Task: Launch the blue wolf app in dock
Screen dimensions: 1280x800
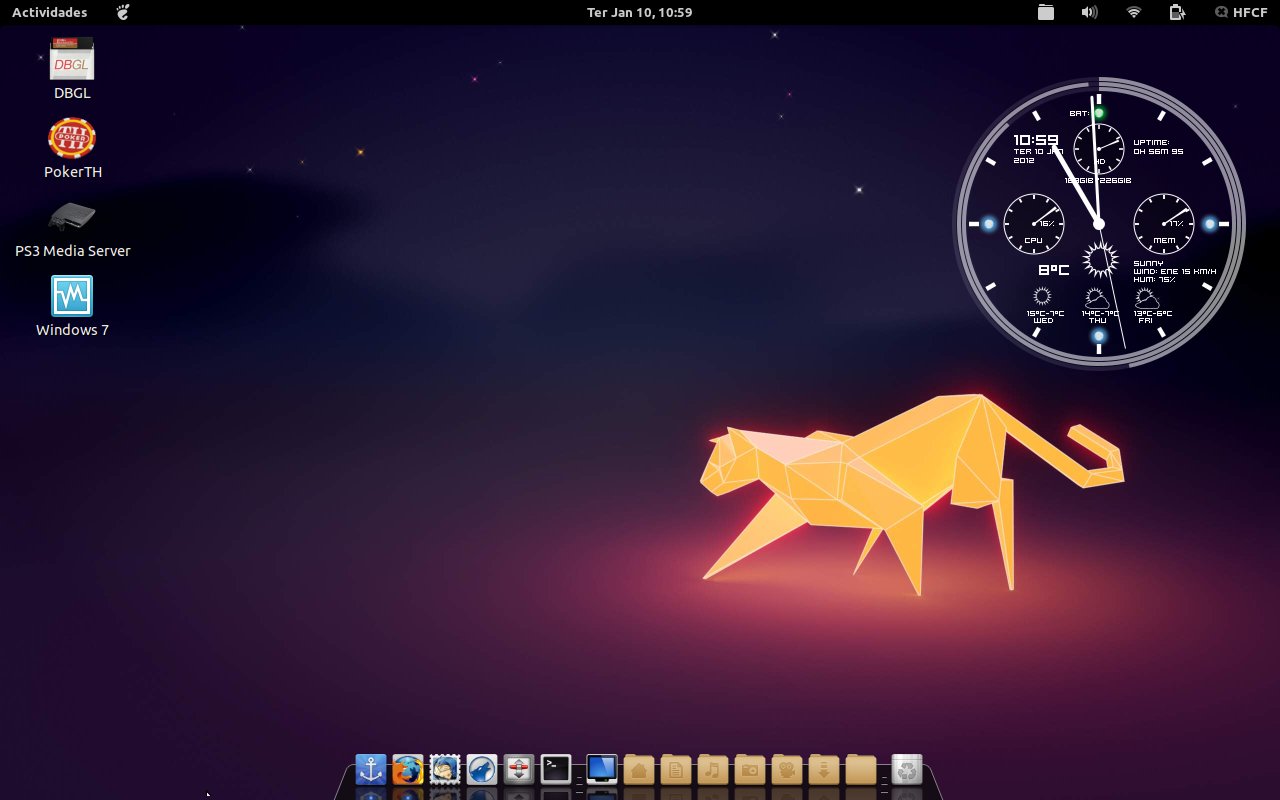Action: pyautogui.click(x=482, y=769)
